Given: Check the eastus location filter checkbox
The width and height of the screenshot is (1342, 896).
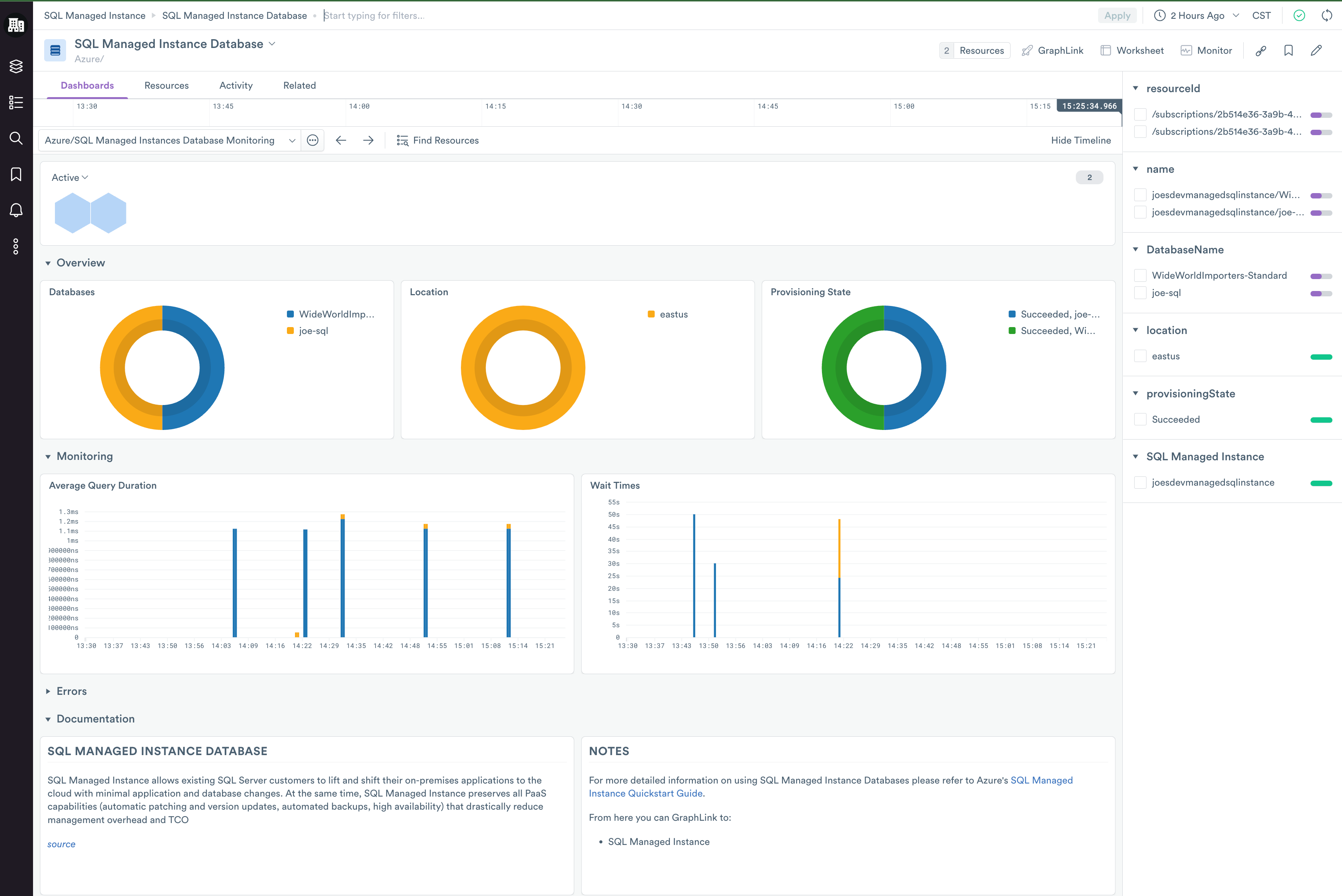Looking at the screenshot, I should pyautogui.click(x=1140, y=356).
